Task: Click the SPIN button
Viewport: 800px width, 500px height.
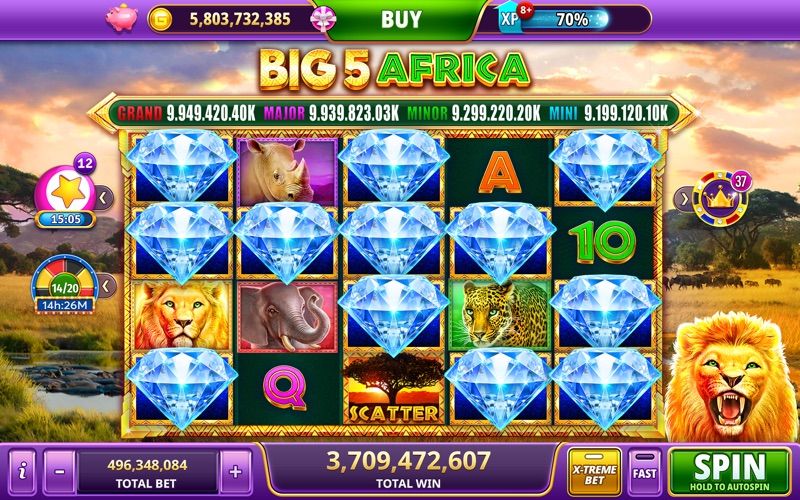Action: click(x=730, y=472)
